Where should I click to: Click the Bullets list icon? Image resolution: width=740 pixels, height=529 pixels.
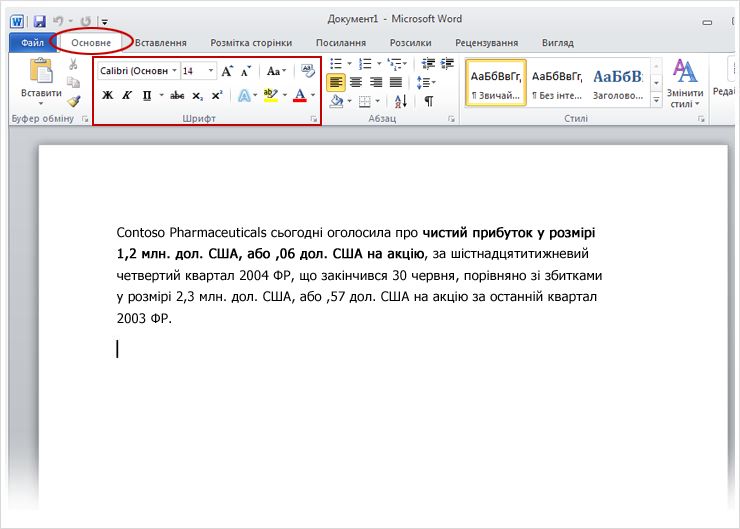pyautogui.click(x=336, y=64)
